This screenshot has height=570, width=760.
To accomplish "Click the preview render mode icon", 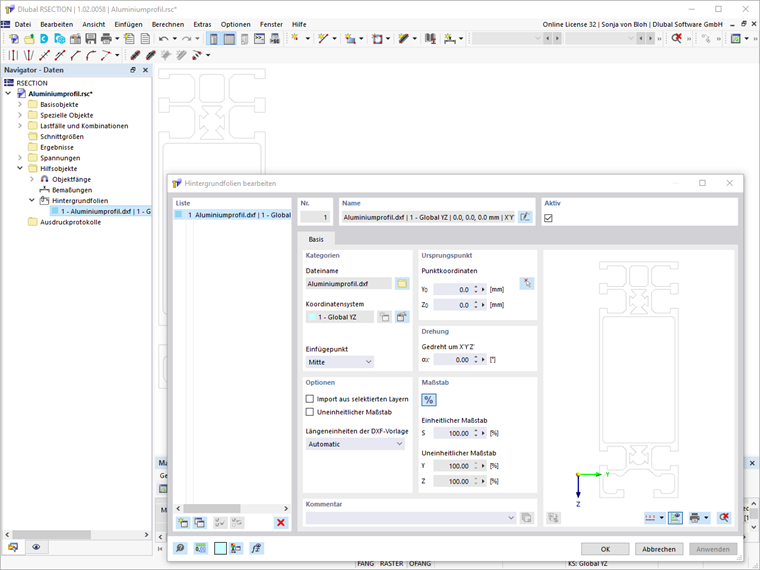I will (x=675, y=518).
